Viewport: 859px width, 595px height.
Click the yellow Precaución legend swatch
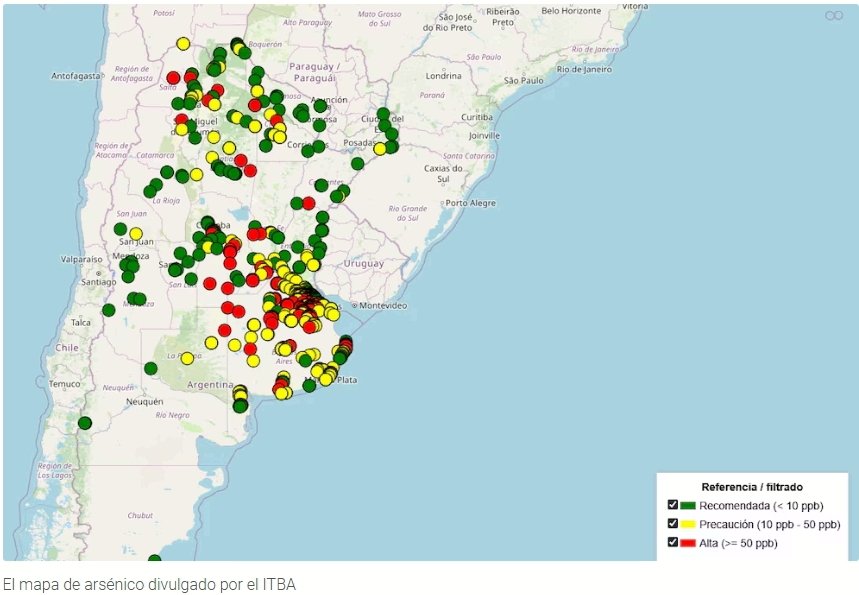pyautogui.click(x=688, y=524)
